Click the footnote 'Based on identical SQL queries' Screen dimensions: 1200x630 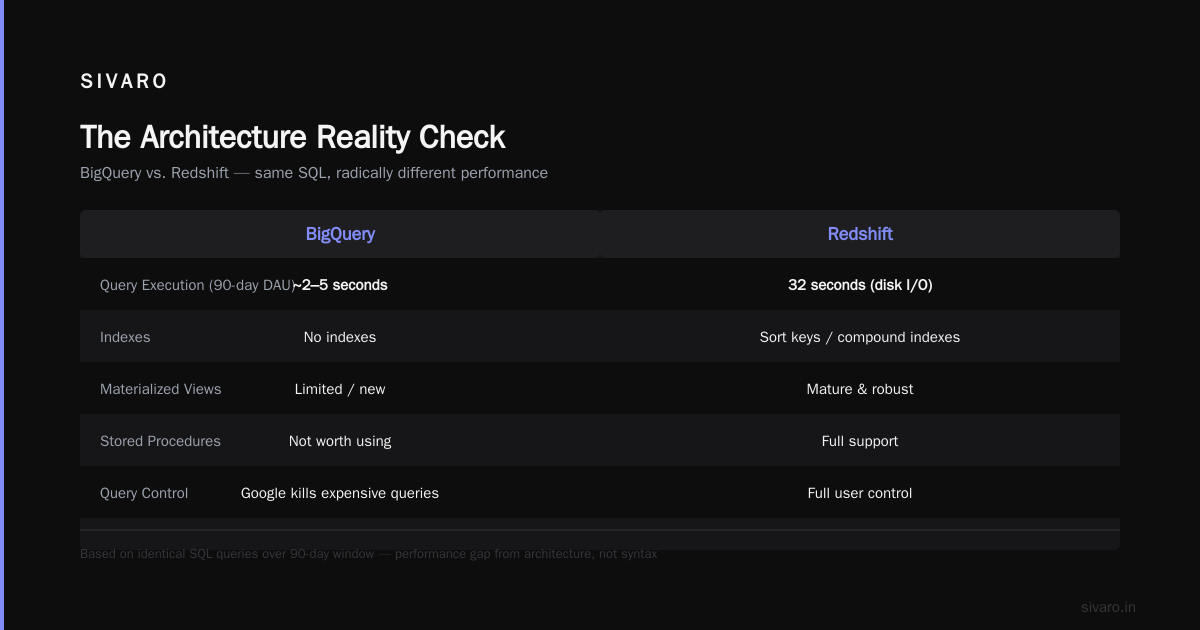coord(369,553)
